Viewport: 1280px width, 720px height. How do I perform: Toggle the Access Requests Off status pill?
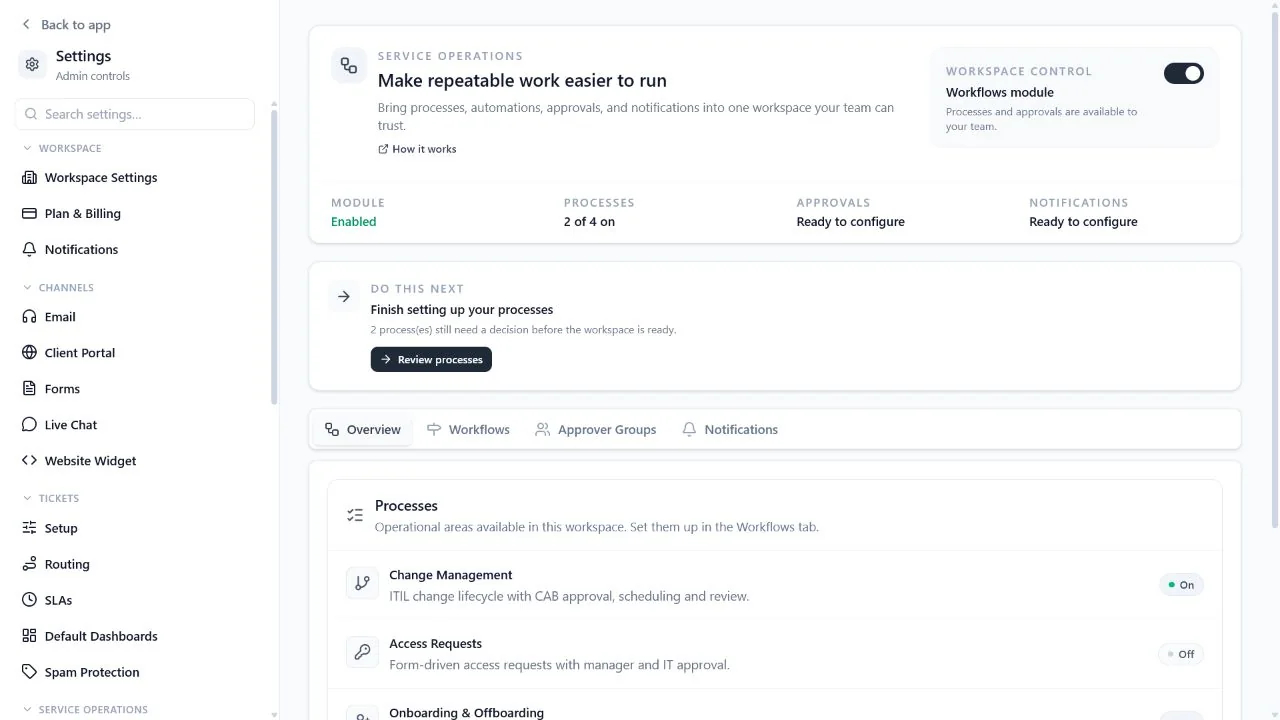click(1181, 654)
